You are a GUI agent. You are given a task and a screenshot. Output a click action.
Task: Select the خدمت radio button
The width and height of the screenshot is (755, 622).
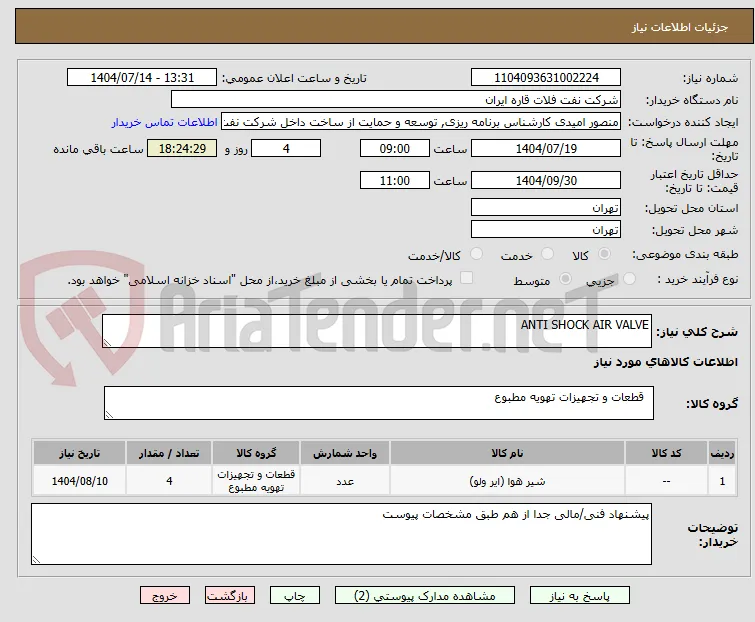tap(547, 254)
